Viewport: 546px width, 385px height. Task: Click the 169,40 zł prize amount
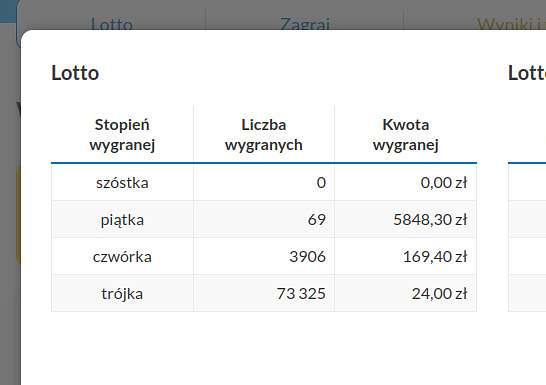click(x=435, y=257)
